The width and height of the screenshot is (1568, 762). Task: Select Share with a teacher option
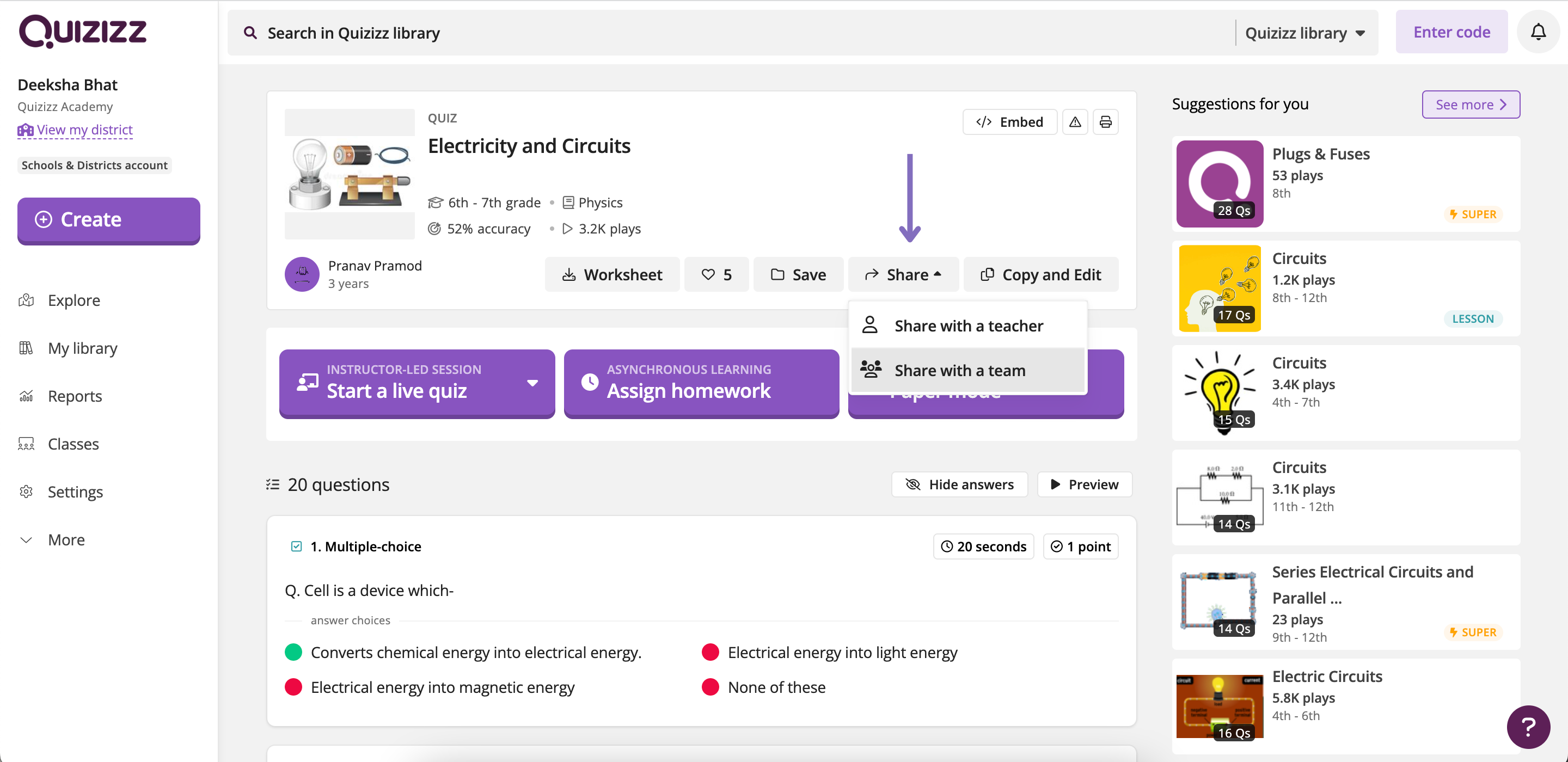(x=967, y=325)
